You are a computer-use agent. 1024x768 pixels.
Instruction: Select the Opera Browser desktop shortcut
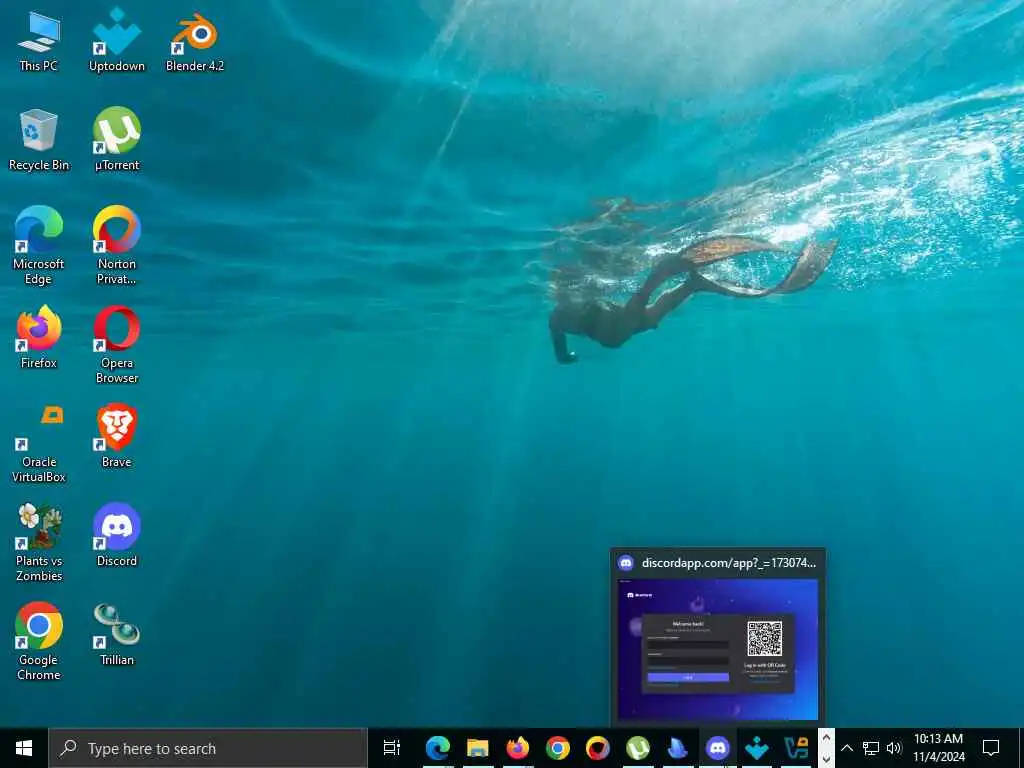pyautogui.click(x=117, y=345)
